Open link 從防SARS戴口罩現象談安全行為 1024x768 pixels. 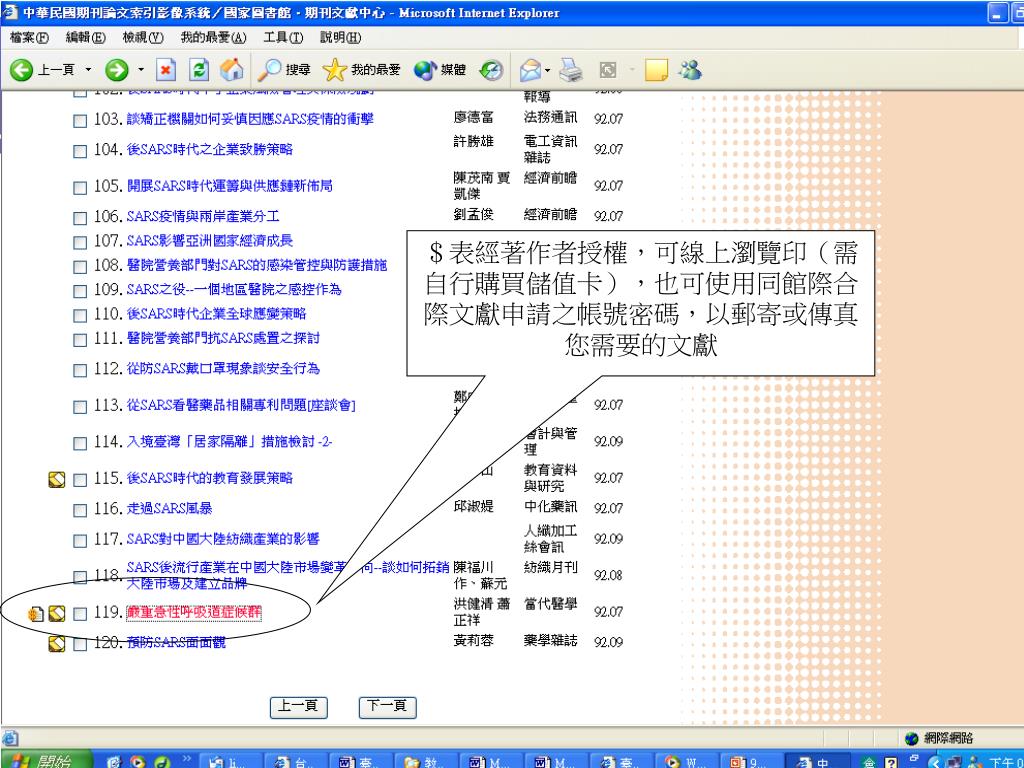[x=223, y=368]
